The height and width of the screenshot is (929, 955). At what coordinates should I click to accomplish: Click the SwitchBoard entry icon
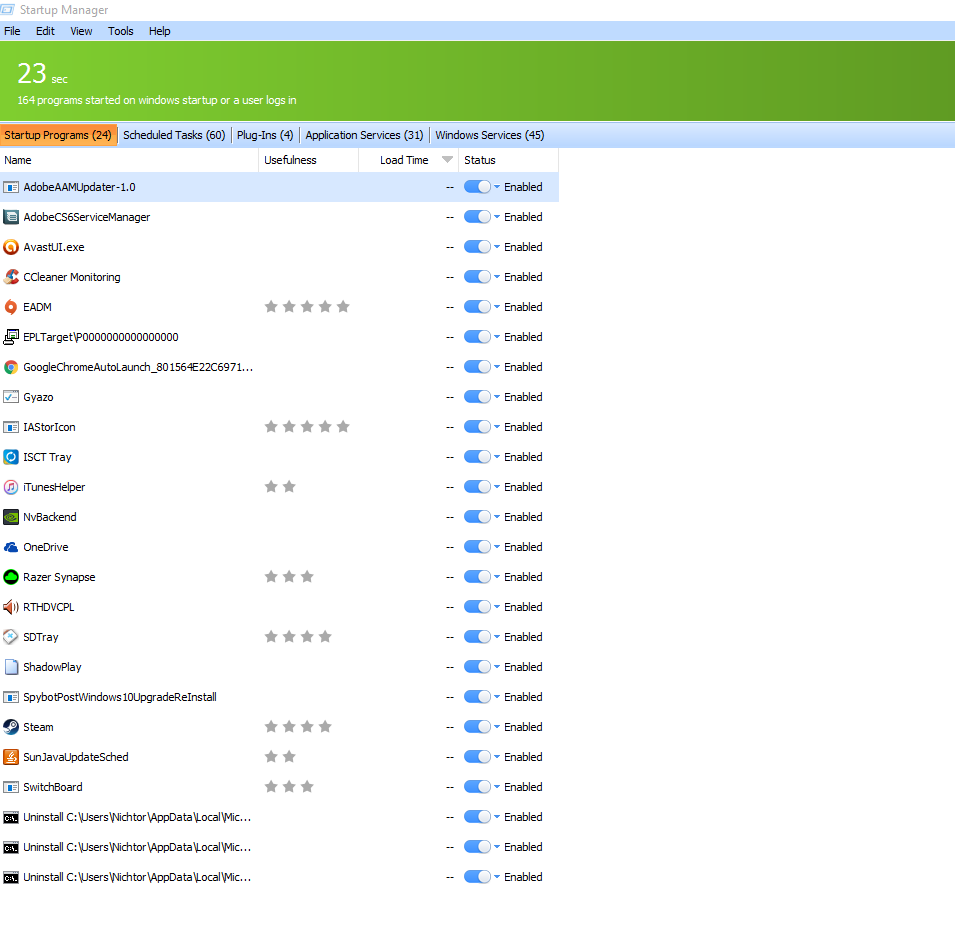click(11, 787)
